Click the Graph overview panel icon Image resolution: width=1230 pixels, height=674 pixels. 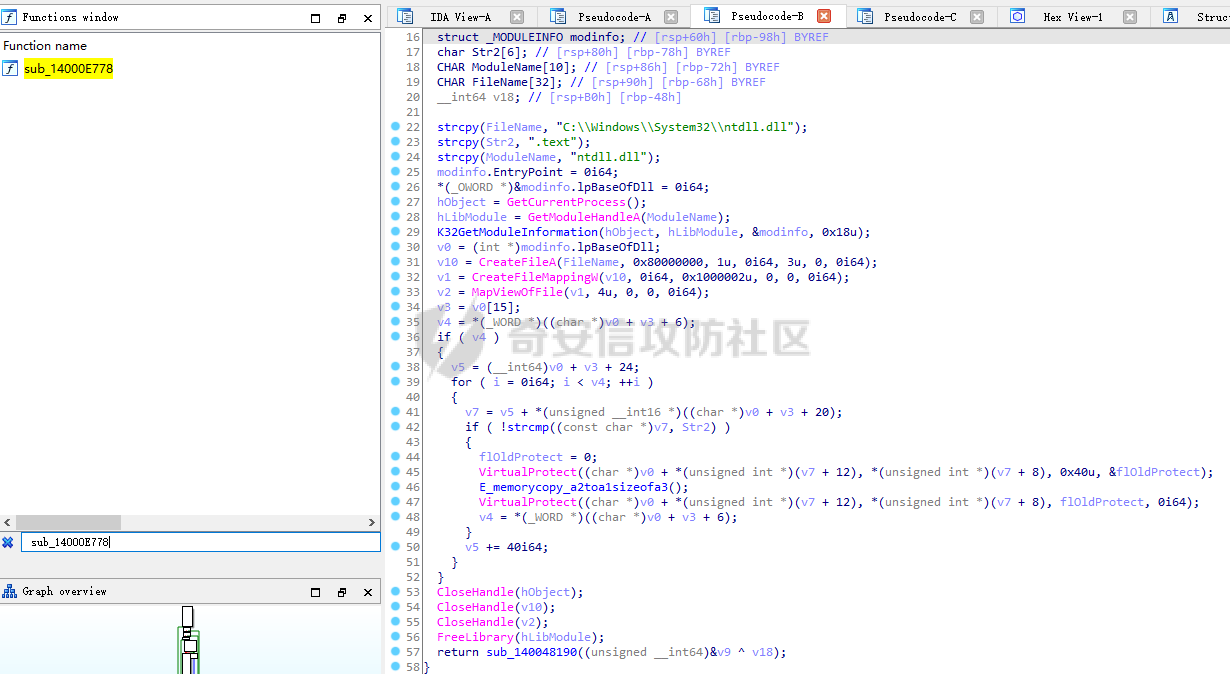pos(10,591)
